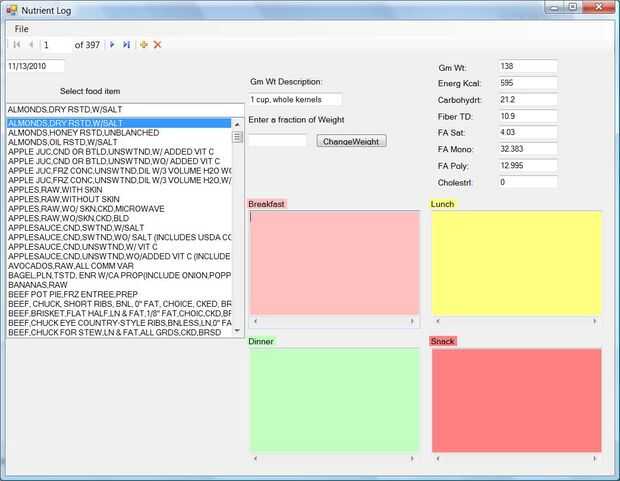Click Breakfast box right scroll arrow

click(x=412, y=321)
